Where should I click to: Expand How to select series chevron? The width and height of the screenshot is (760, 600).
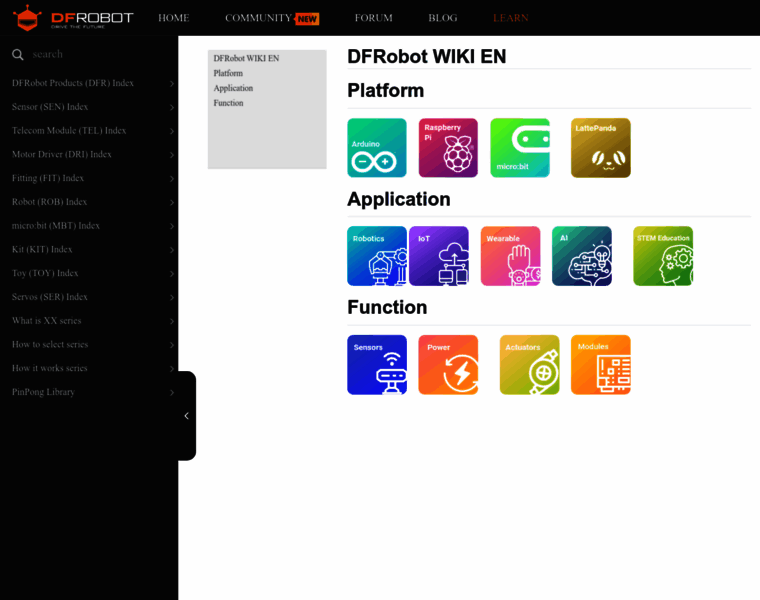click(x=172, y=345)
